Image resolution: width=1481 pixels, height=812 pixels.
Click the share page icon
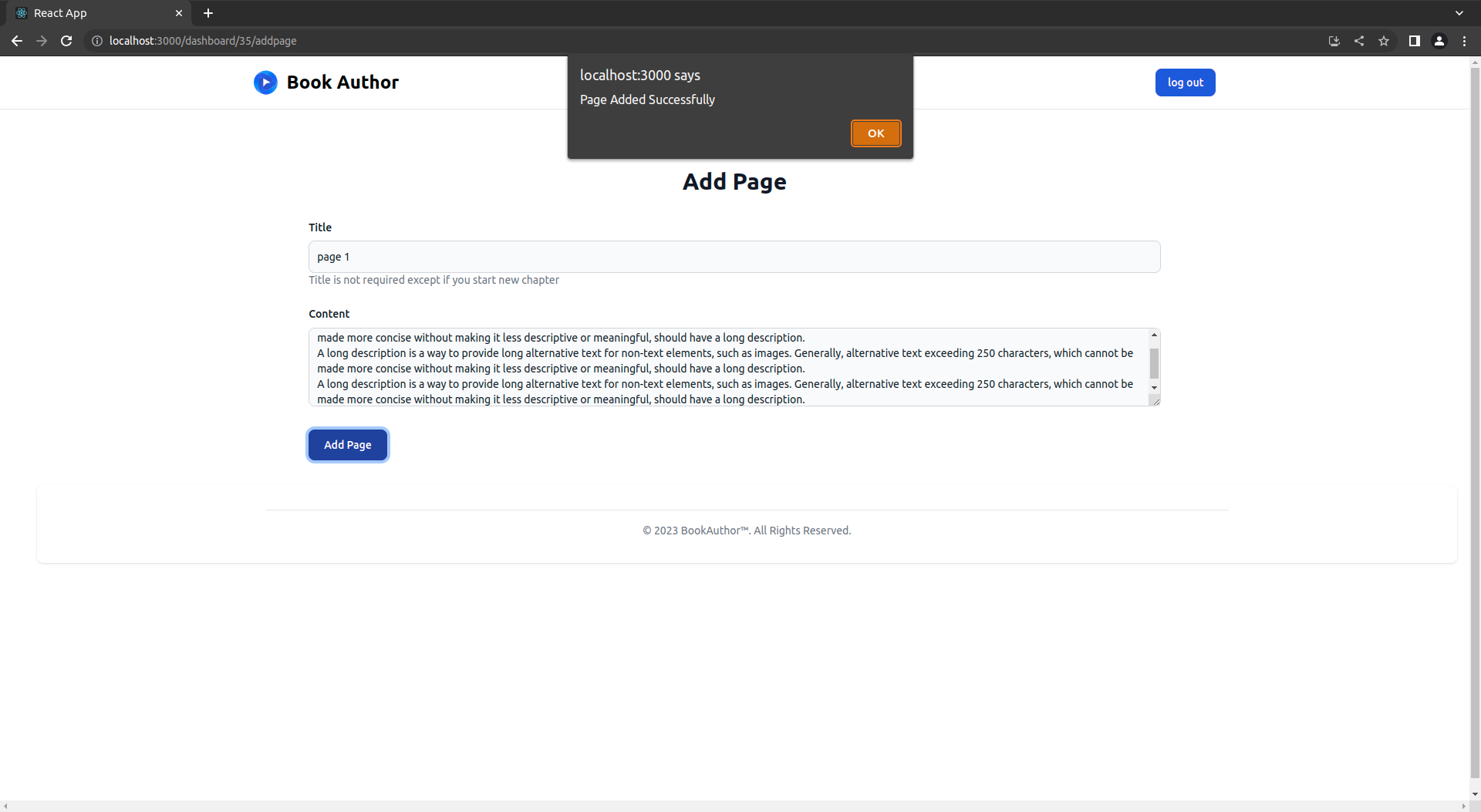point(1359,41)
